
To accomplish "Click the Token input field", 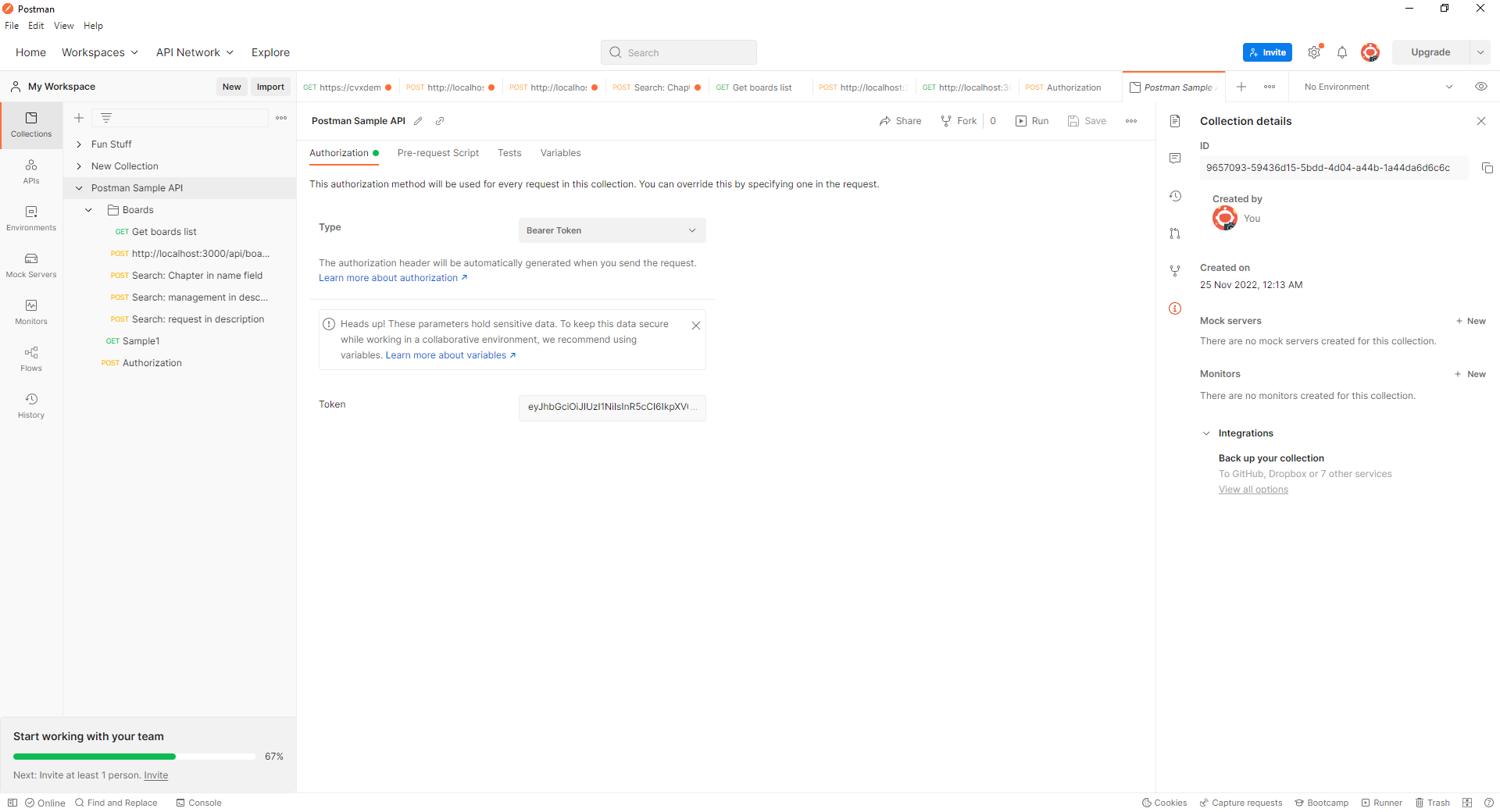I will click(612, 408).
